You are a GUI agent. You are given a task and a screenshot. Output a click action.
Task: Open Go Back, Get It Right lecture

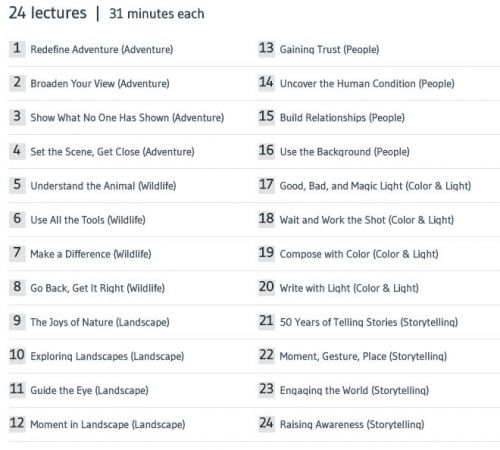coord(98,288)
